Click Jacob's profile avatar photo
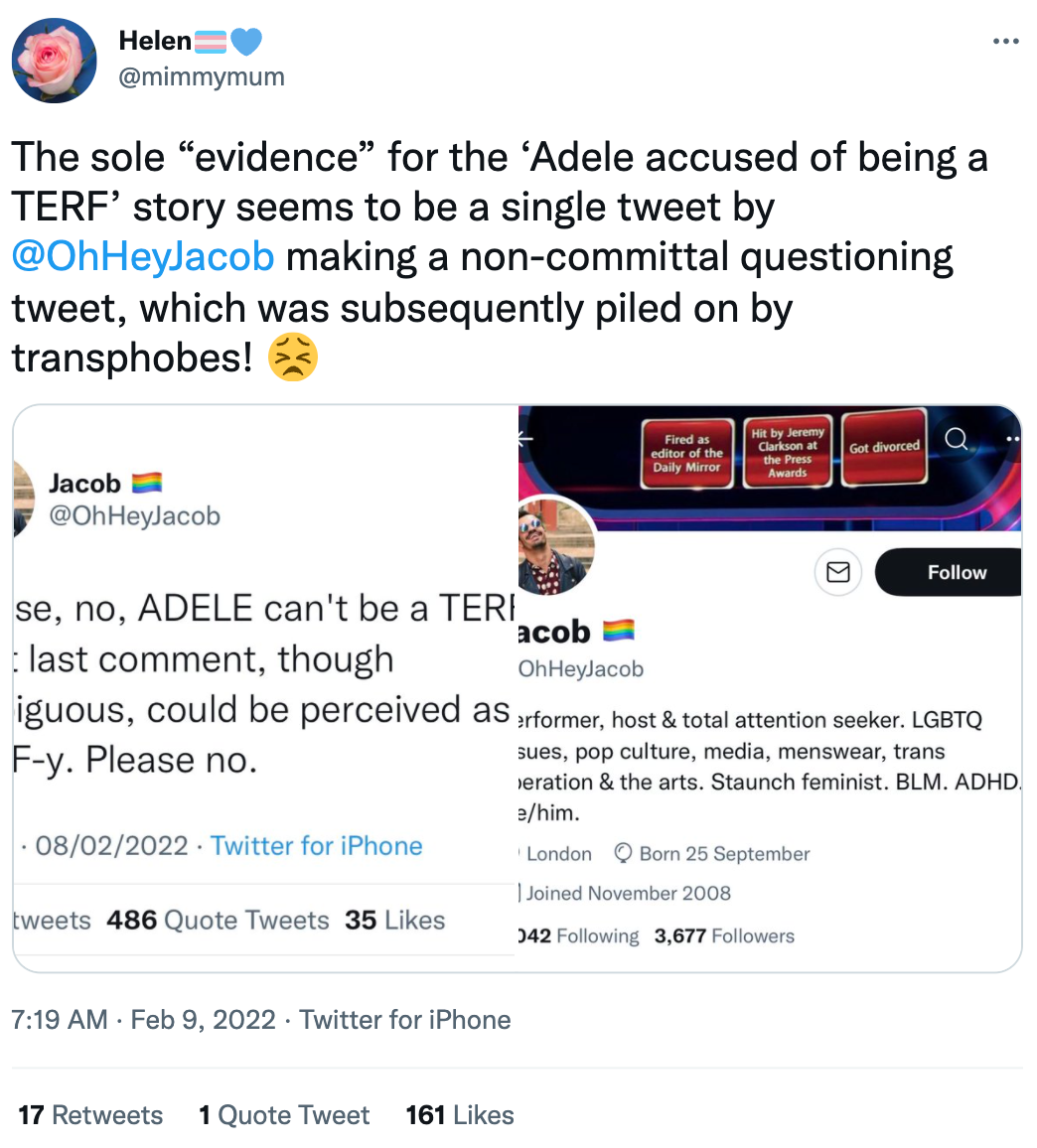Viewport: 1037px width, 1148px height. [x=556, y=546]
